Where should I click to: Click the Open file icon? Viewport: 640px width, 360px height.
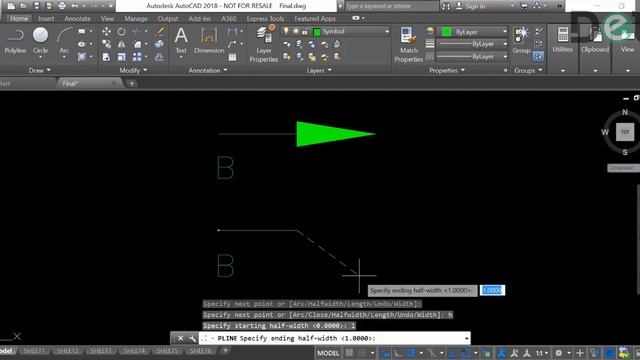point(24,6)
